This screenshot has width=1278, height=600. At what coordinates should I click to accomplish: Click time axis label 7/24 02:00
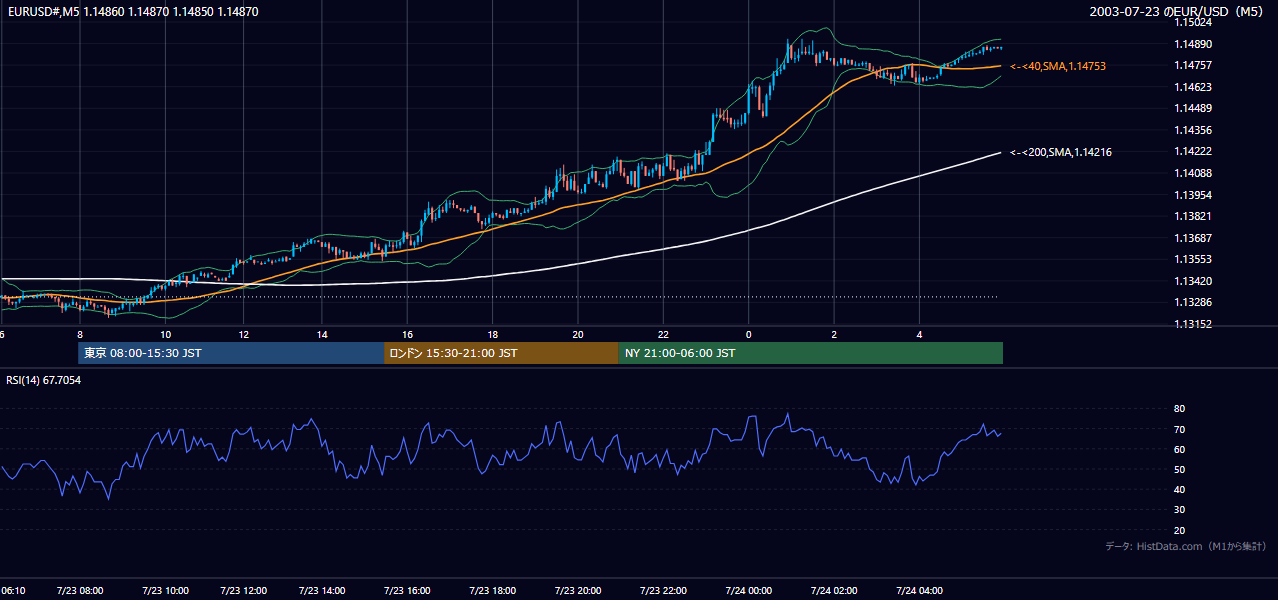[834, 591]
